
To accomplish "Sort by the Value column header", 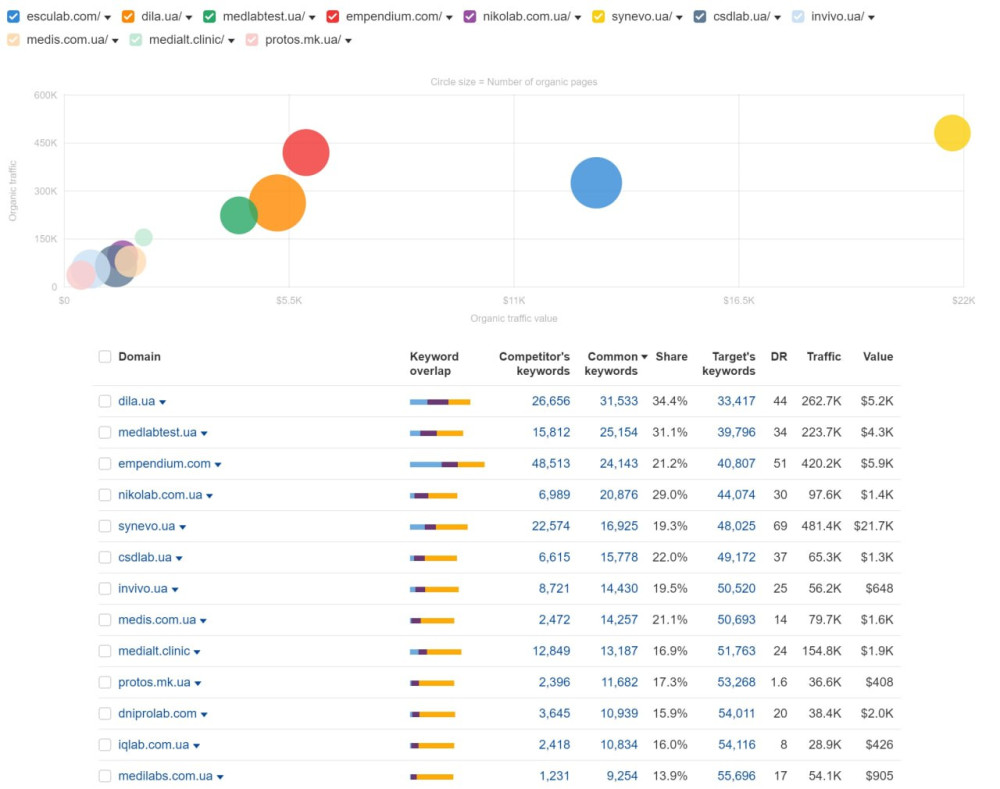I will [x=878, y=357].
